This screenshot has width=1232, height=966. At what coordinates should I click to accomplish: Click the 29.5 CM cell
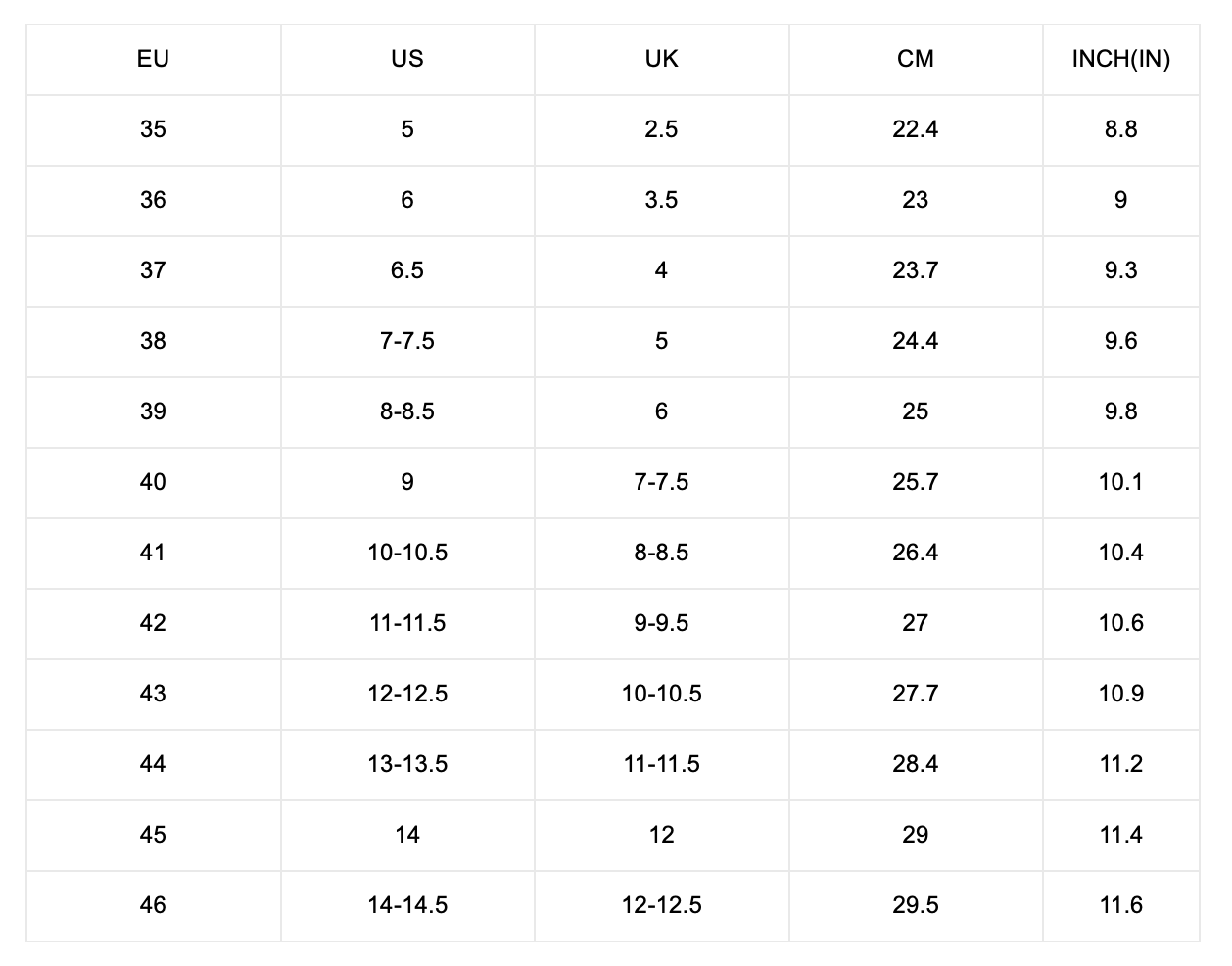click(915, 905)
